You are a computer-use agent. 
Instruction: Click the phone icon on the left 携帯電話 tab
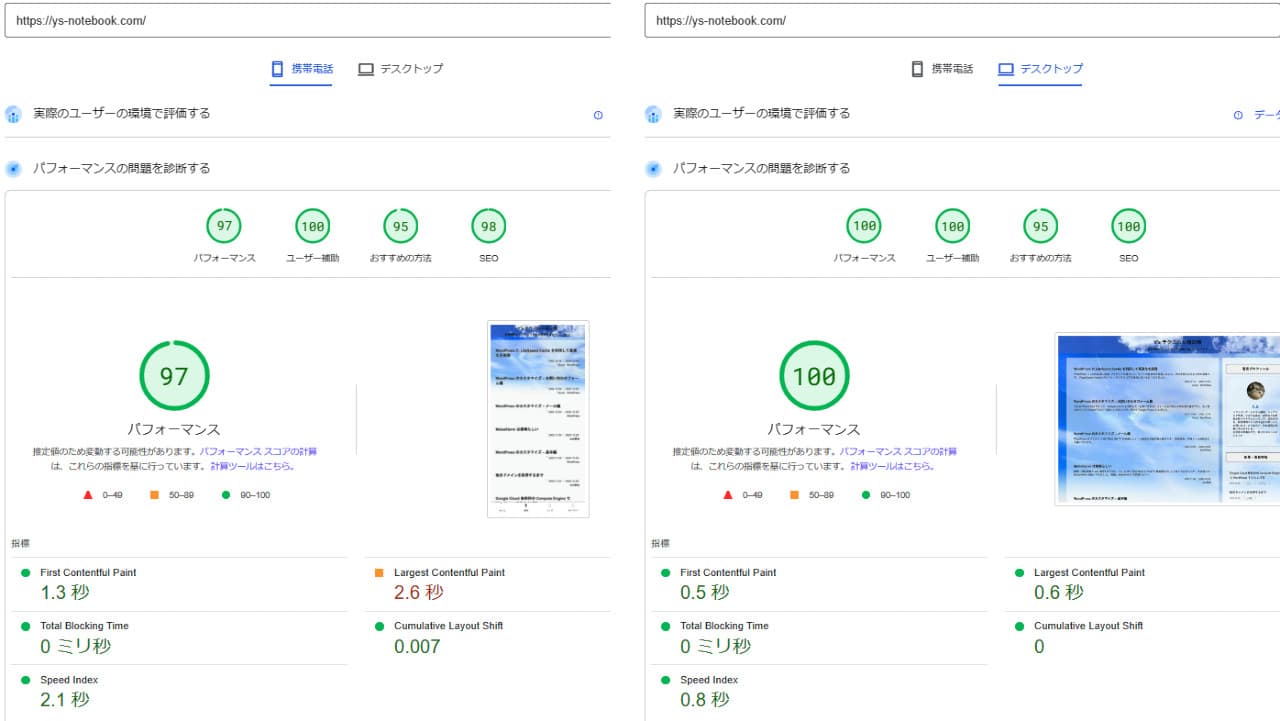tap(277, 68)
